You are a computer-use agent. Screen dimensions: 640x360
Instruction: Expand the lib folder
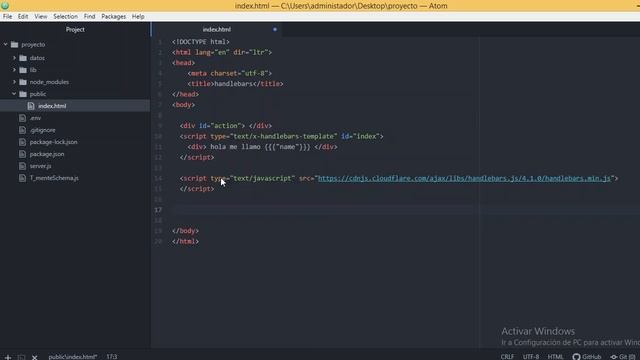[14, 70]
